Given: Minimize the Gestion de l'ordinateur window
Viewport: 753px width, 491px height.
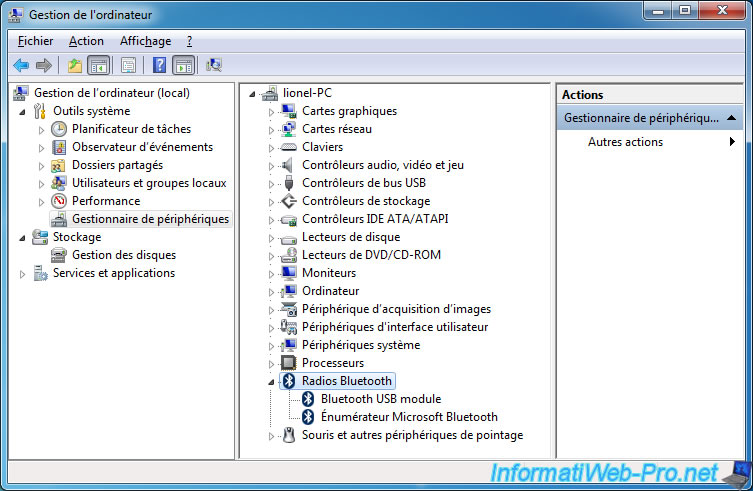Looking at the screenshot, I should (658, 11).
